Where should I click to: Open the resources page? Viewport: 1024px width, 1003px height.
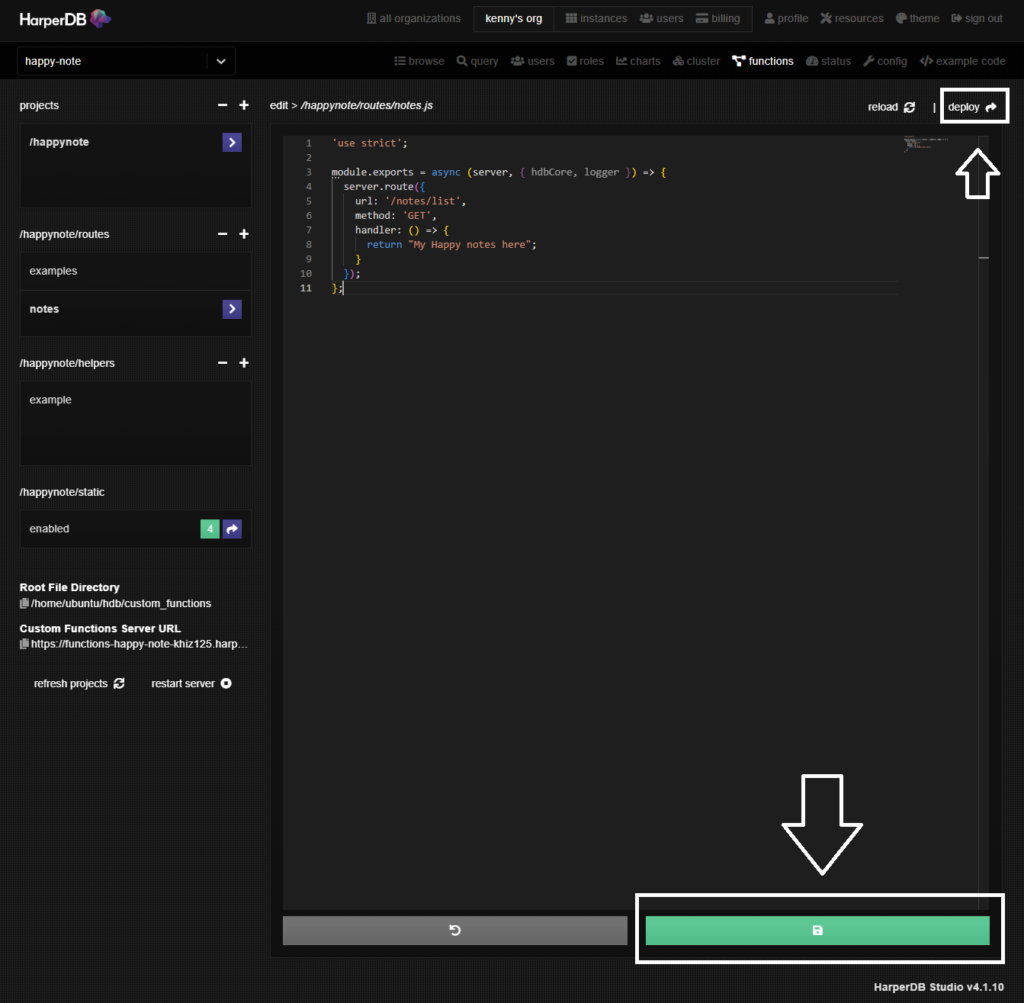852,18
